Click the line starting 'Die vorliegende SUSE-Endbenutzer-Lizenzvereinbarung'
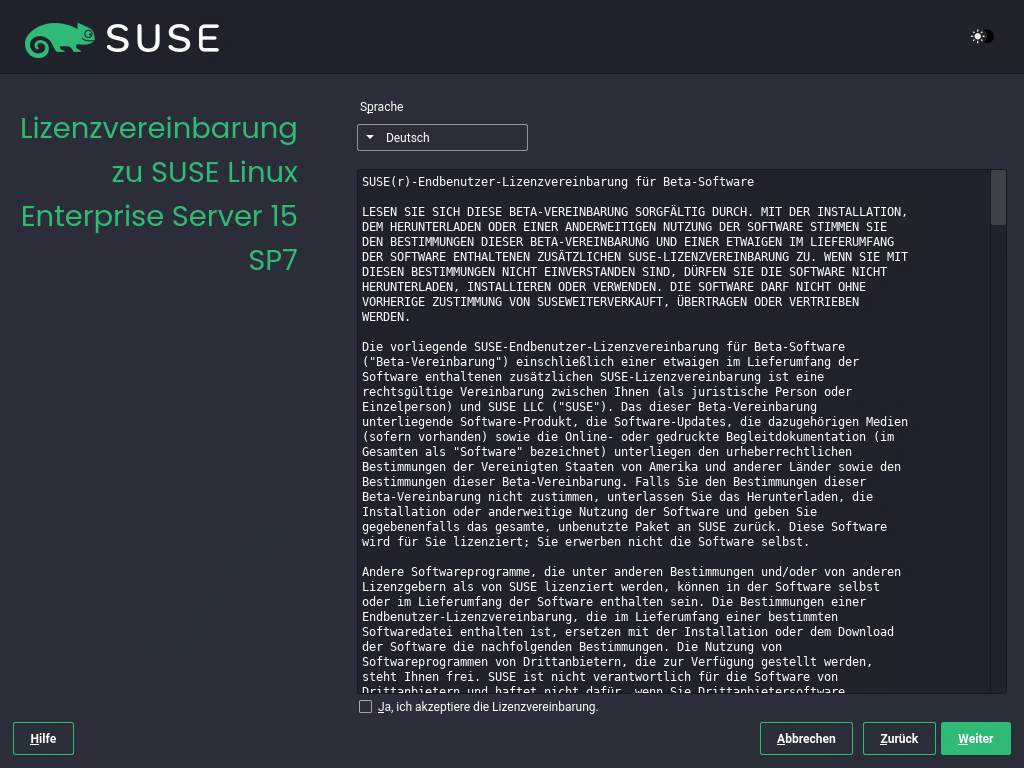The width and height of the screenshot is (1024, 768). tap(603, 347)
